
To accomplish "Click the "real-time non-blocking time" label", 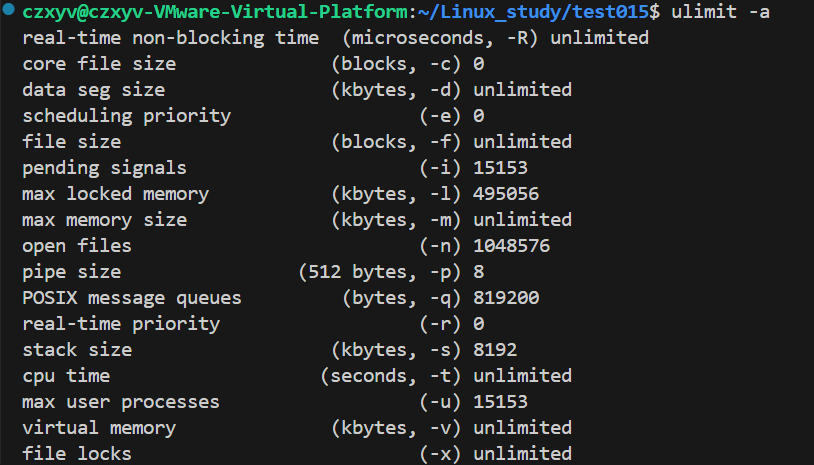I will (x=170, y=38).
